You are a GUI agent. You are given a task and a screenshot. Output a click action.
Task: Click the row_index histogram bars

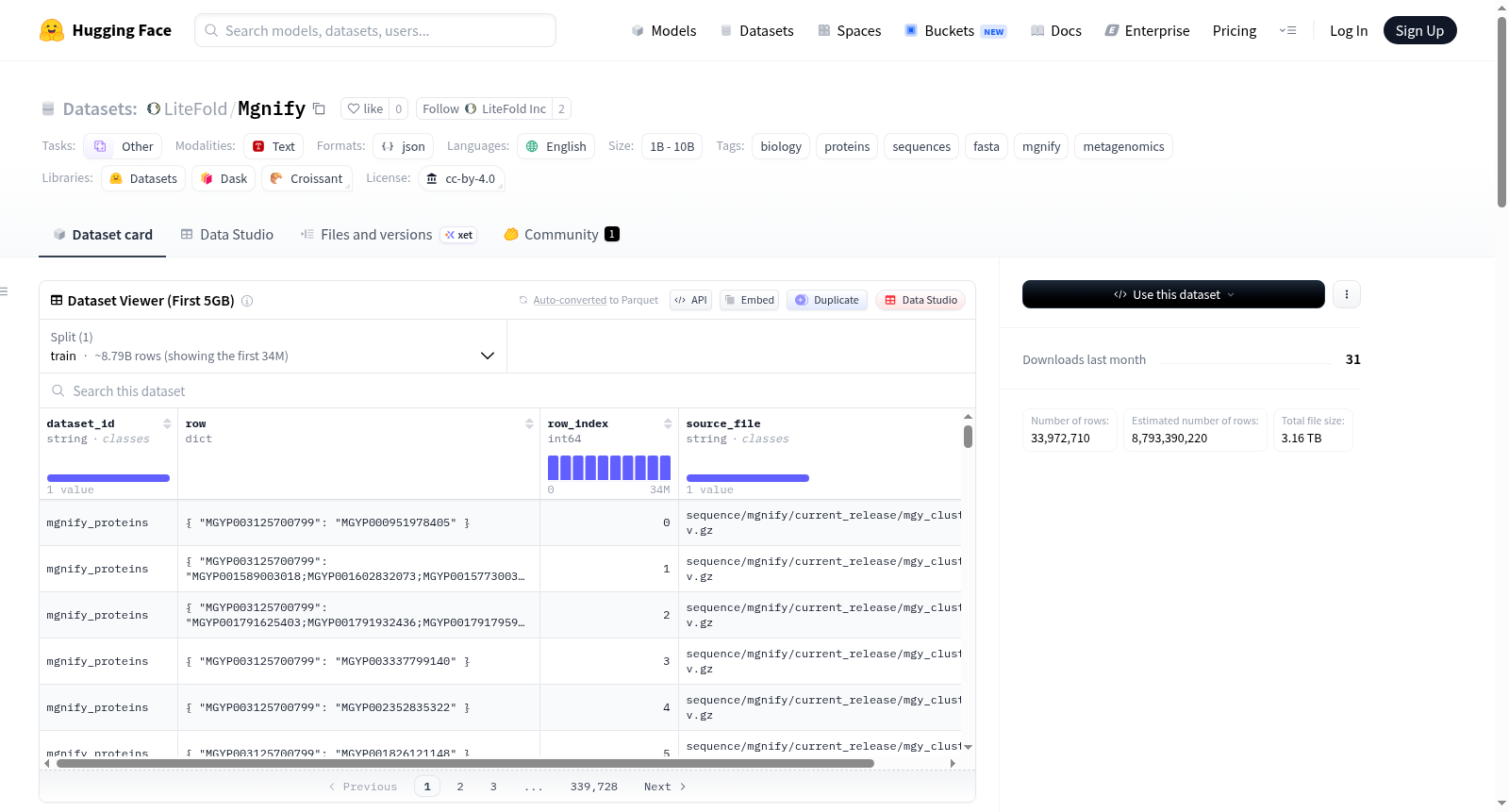pyautogui.click(x=609, y=468)
